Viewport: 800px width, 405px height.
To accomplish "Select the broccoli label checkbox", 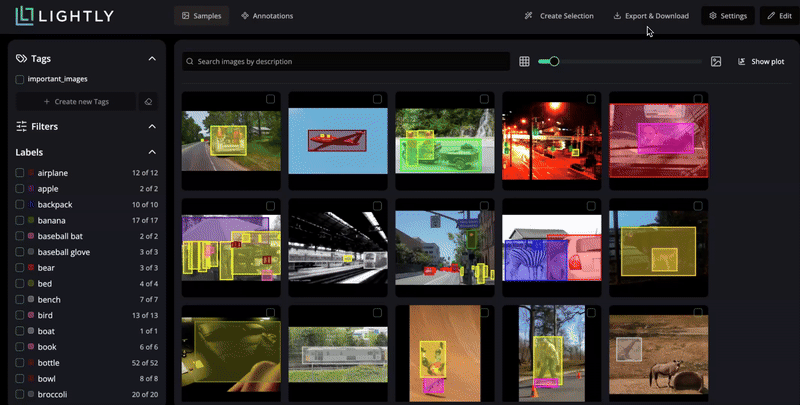I will click(19, 394).
